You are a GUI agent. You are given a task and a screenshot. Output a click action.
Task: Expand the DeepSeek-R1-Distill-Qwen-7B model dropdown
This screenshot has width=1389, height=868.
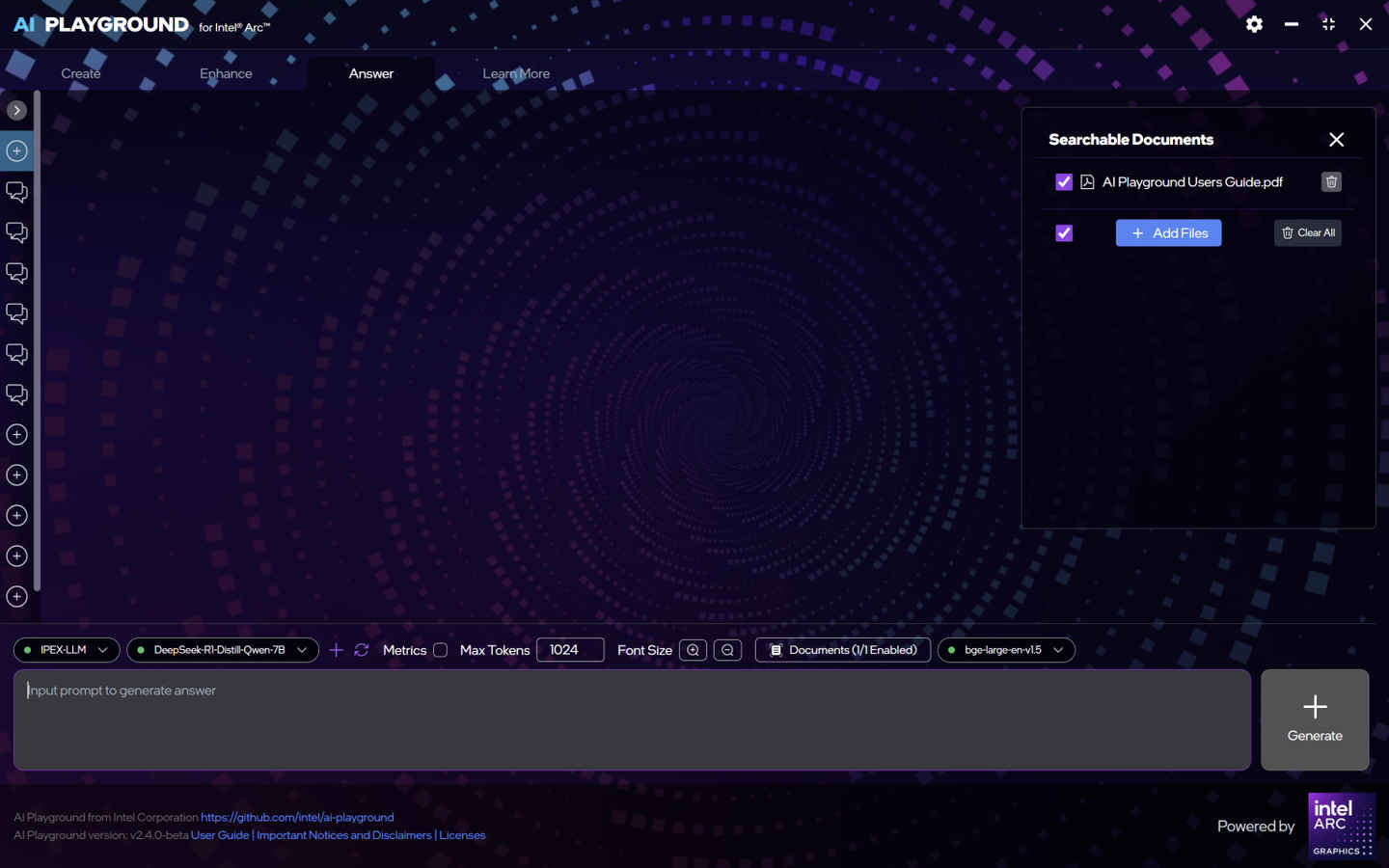(x=223, y=650)
